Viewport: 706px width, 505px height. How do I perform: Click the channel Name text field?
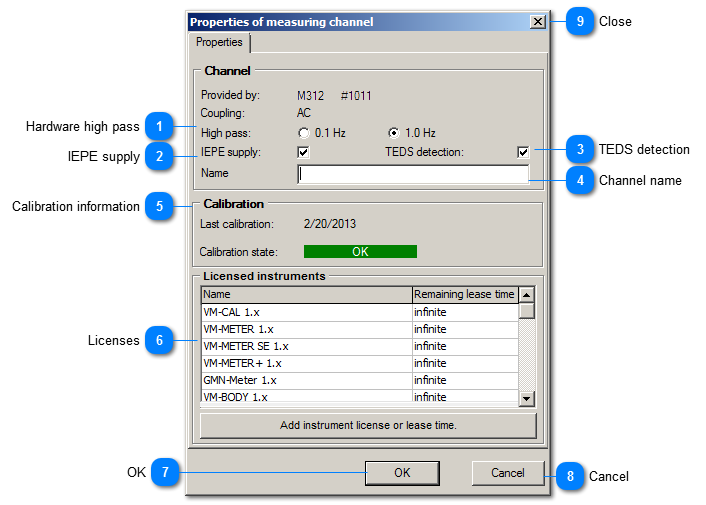point(413,174)
